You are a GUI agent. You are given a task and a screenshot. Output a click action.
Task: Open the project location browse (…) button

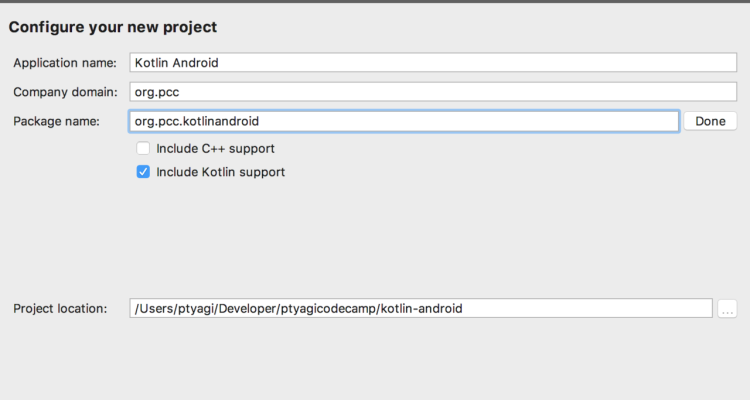(727, 309)
